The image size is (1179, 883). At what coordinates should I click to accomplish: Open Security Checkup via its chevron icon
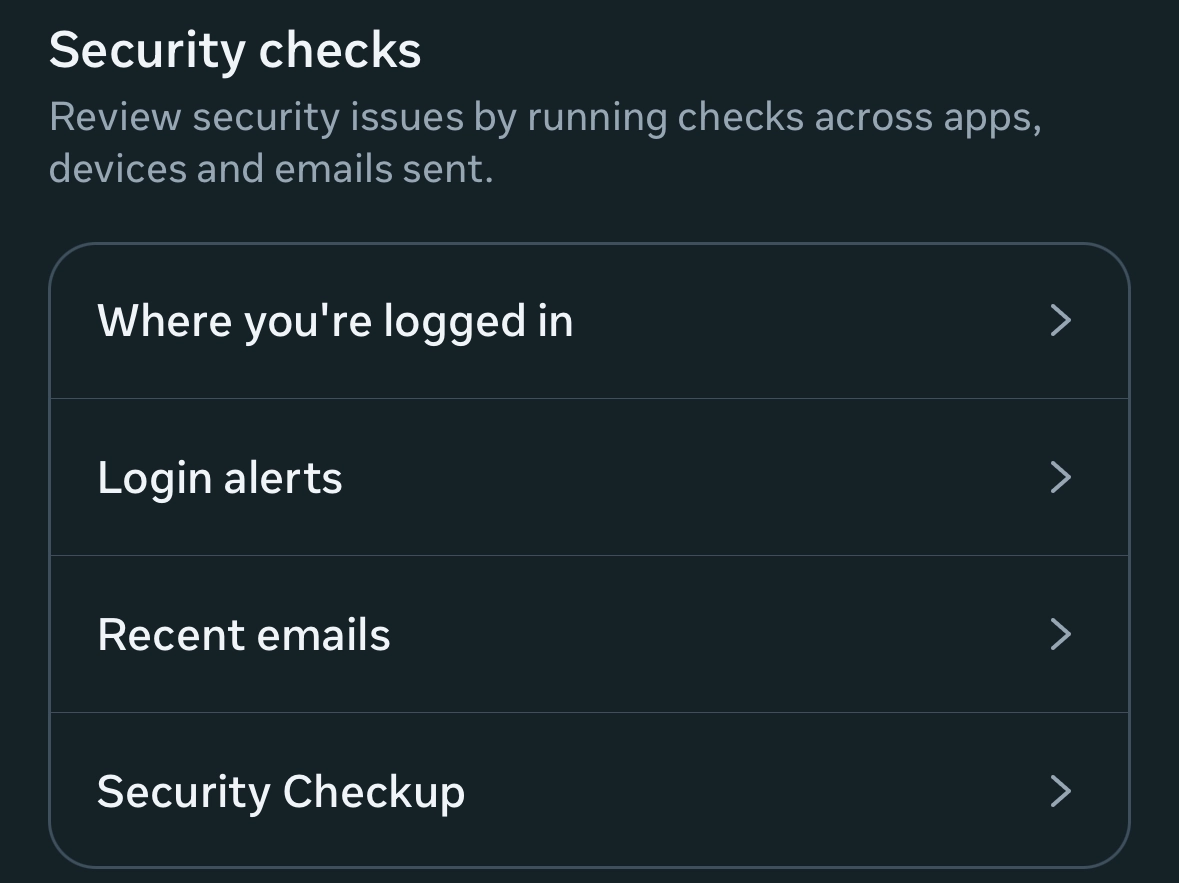(1060, 792)
